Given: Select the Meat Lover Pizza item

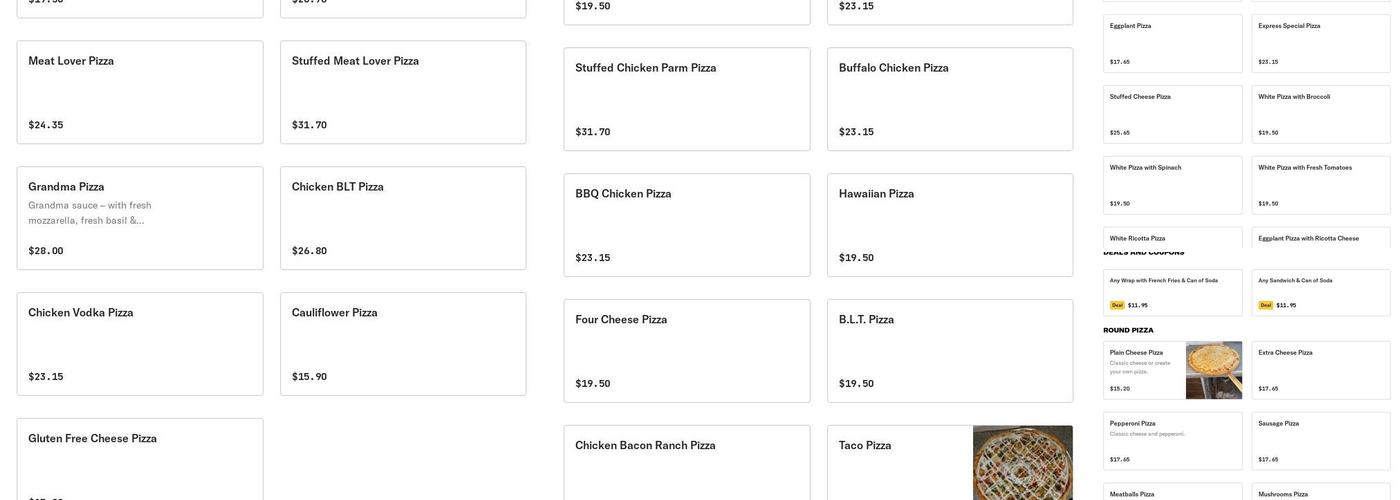Looking at the screenshot, I should coord(140,92).
